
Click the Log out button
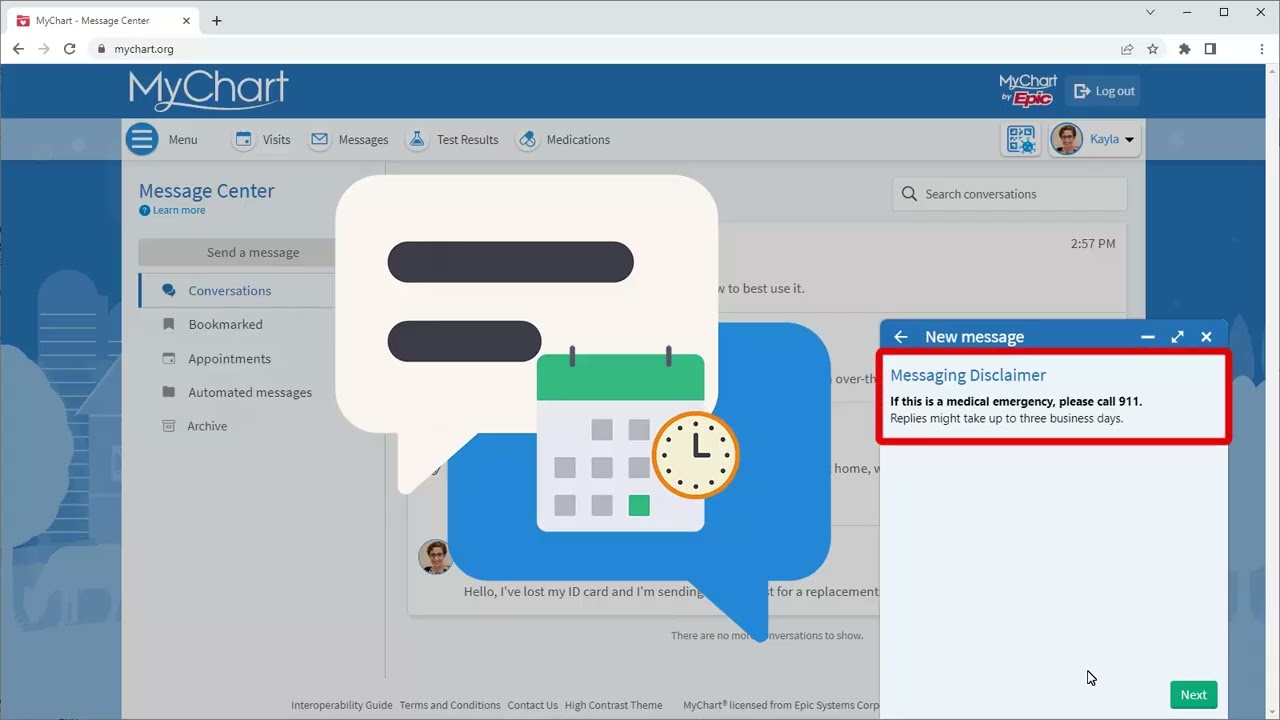point(1104,91)
